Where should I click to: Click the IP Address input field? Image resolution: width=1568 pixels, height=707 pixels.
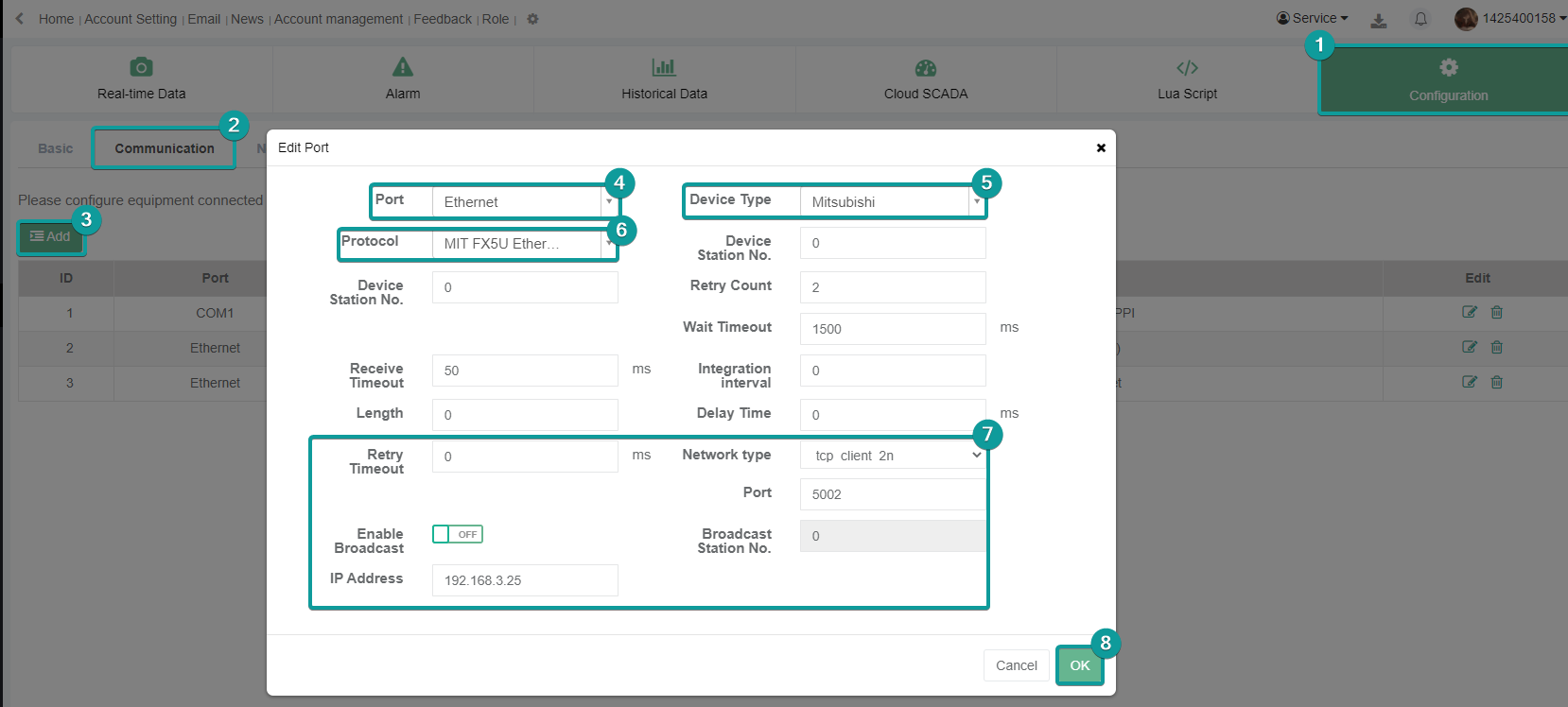pyautogui.click(x=525, y=580)
